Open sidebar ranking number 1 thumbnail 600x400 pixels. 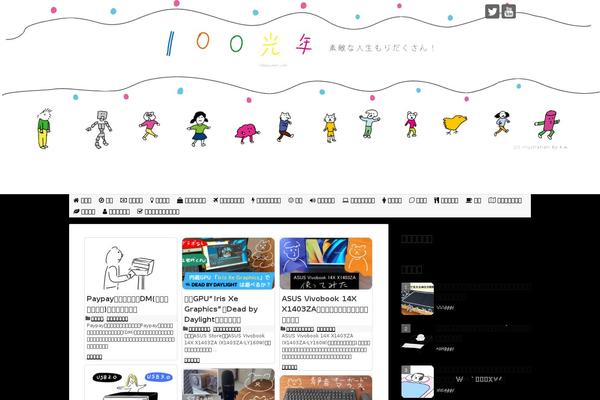[417, 299]
